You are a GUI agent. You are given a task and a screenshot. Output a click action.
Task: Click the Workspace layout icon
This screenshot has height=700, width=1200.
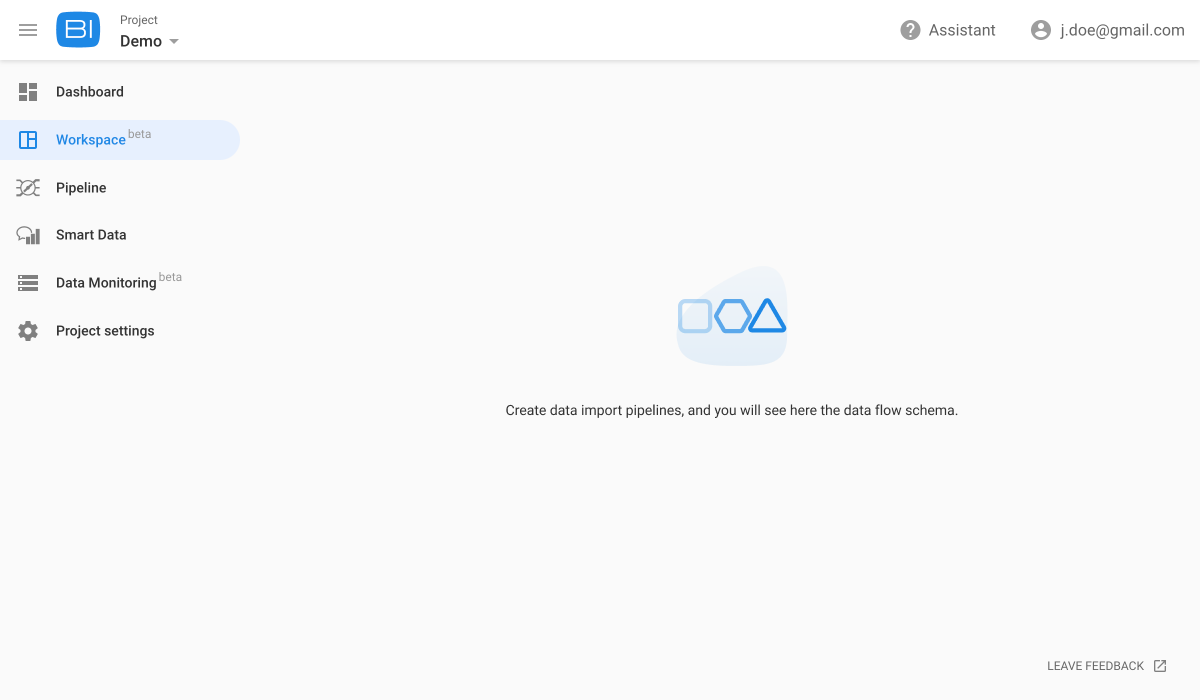pyautogui.click(x=28, y=140)
